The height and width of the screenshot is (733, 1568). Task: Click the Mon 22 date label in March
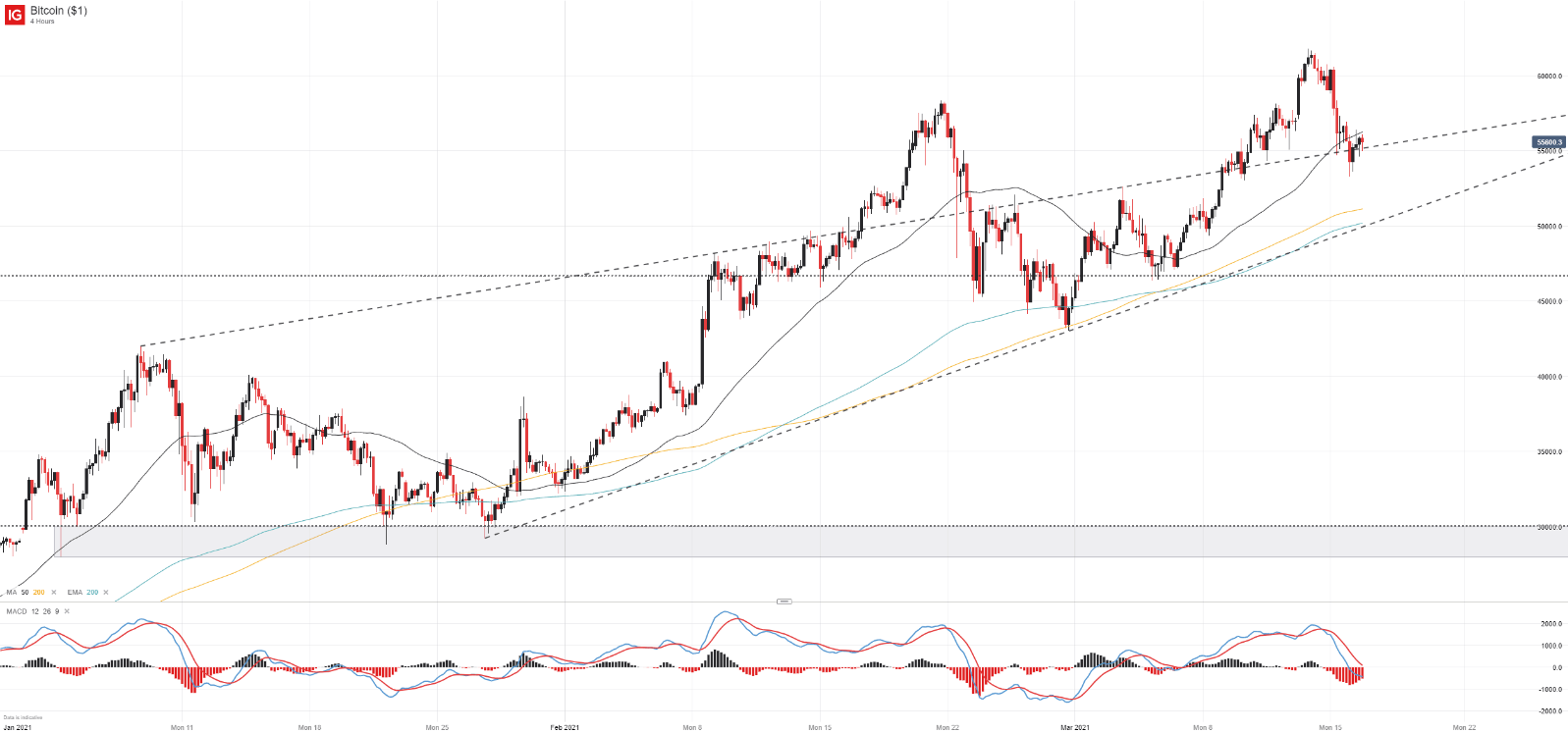click(x=1464, y=728)
